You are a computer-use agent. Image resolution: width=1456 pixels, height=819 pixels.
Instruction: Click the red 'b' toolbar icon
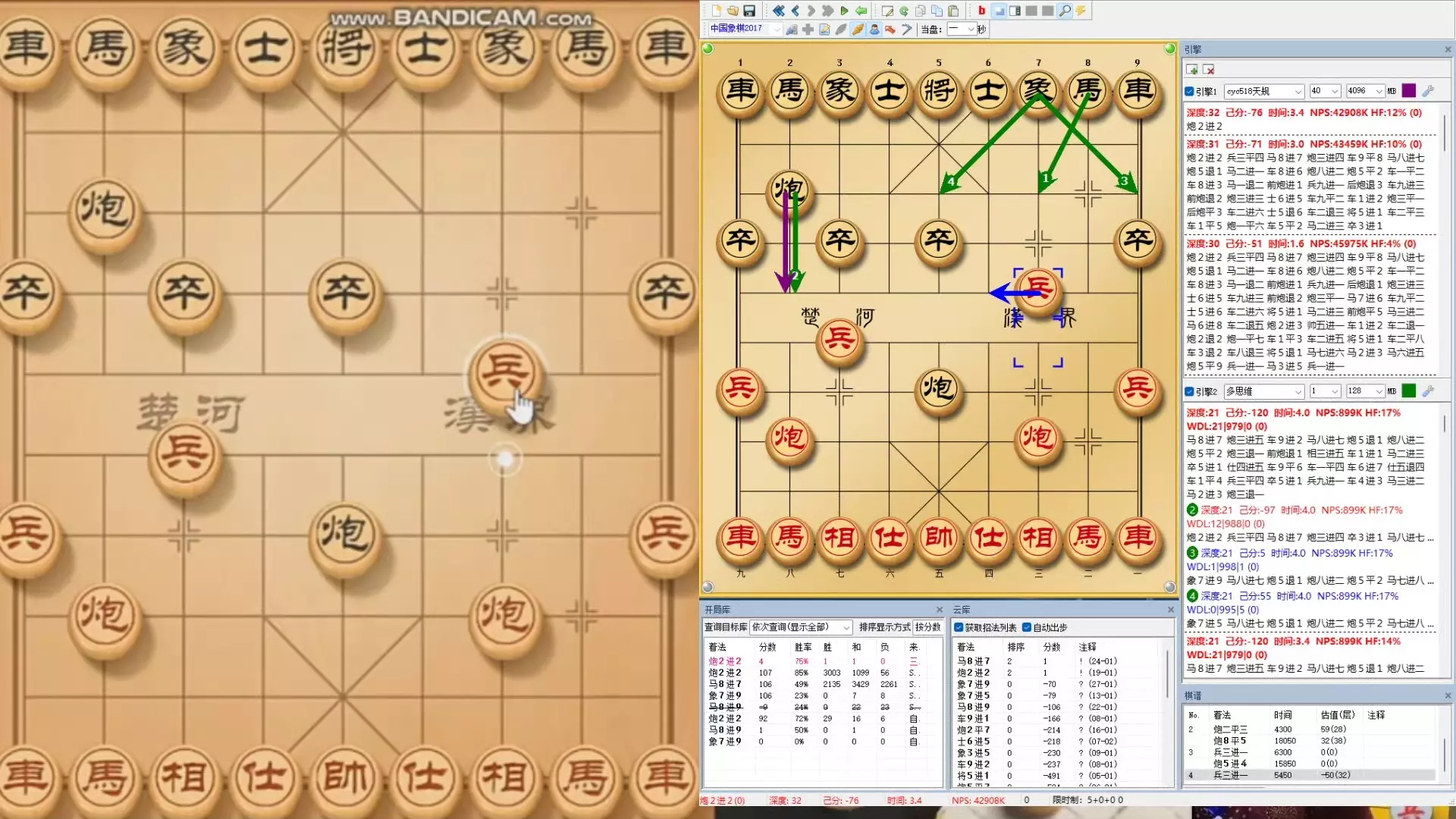coord(981,11)
